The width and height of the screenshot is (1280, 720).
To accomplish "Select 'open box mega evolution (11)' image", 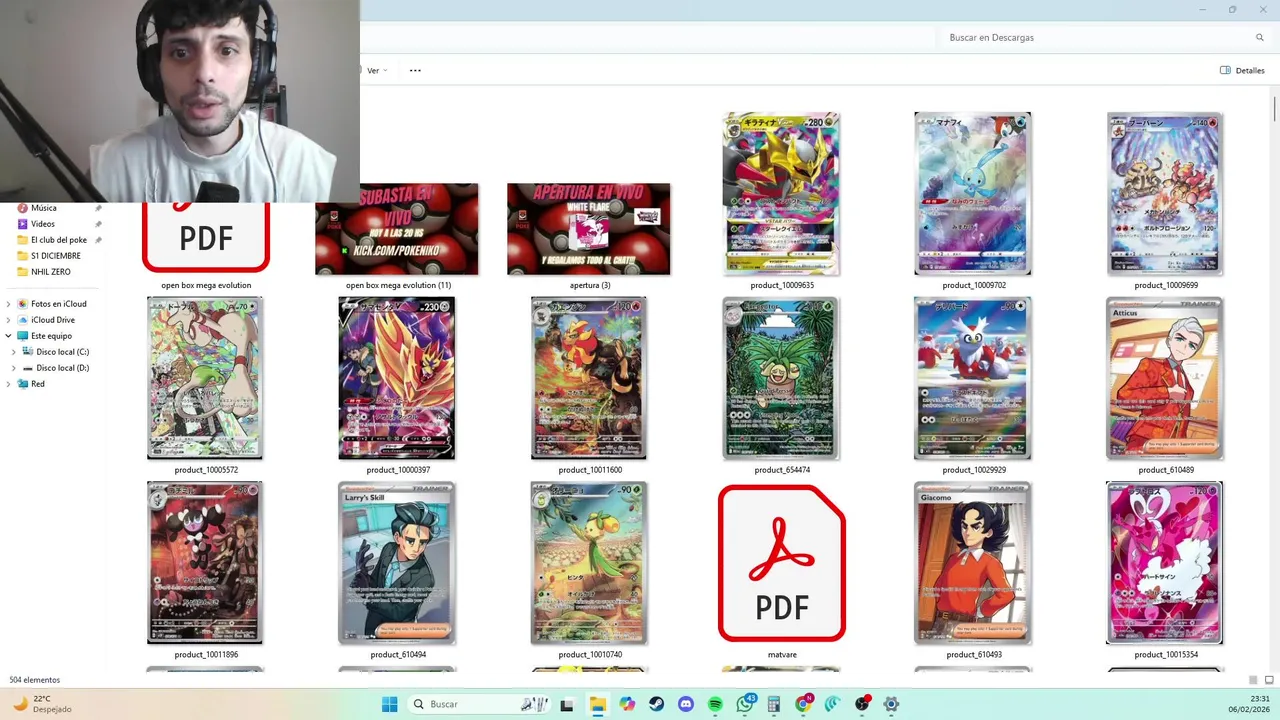I will [x=397, y=229].
